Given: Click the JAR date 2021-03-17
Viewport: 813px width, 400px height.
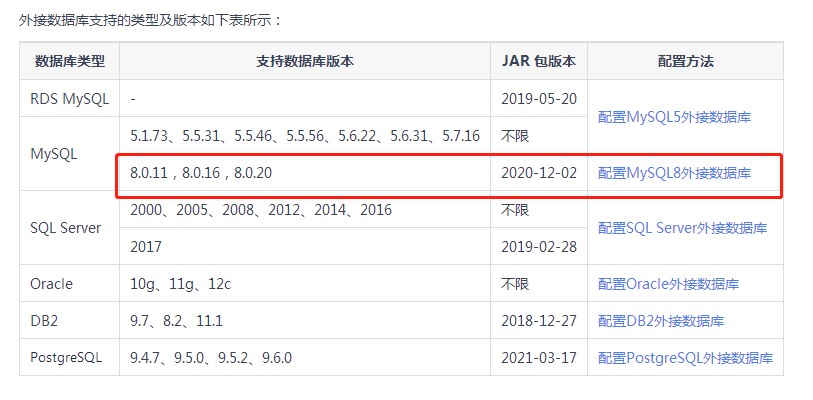Looking at the screenshot, I should pyautogui.click(x=539, y=357).
